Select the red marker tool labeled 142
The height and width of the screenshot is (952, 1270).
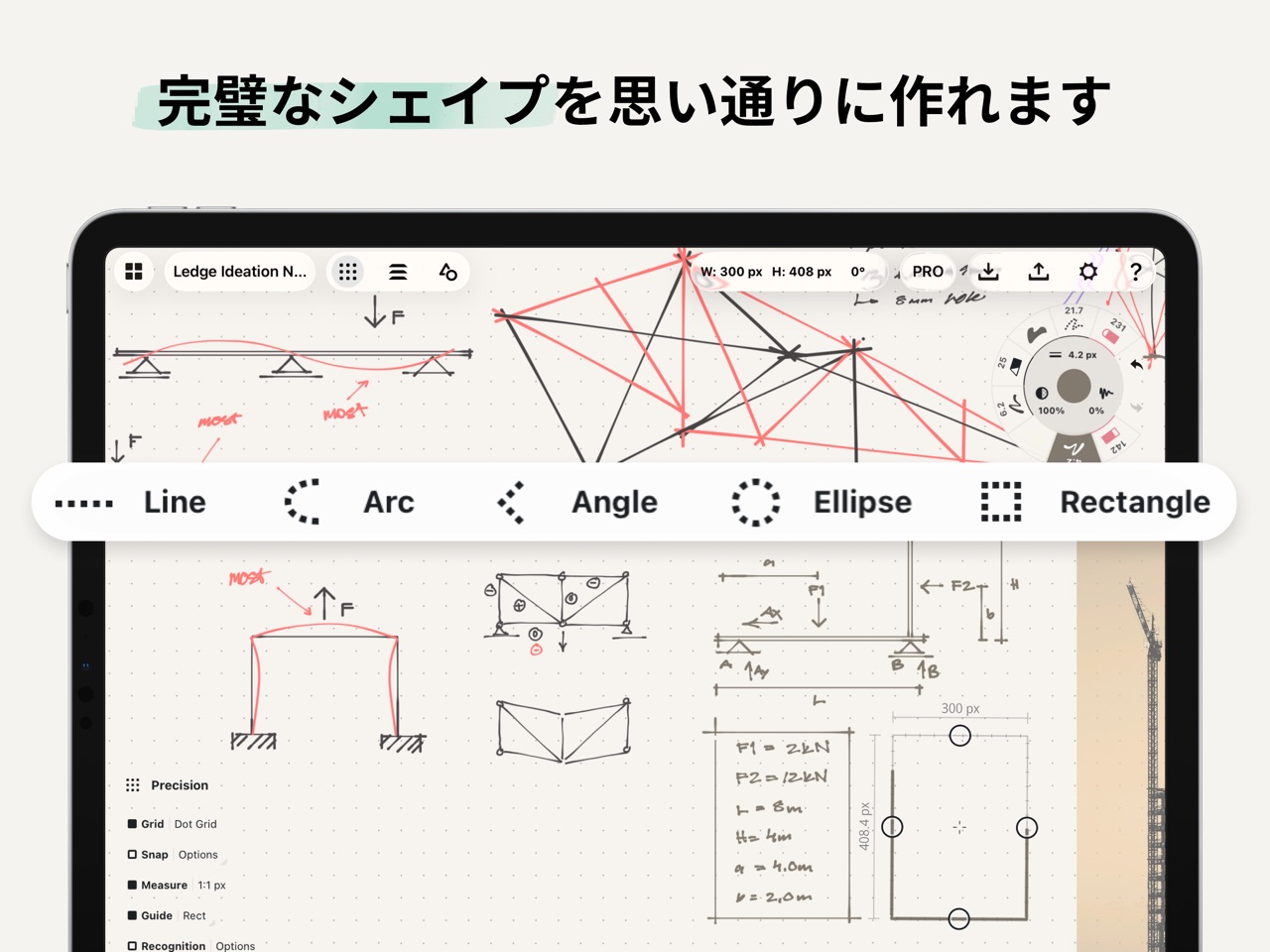coord(1112,440)
